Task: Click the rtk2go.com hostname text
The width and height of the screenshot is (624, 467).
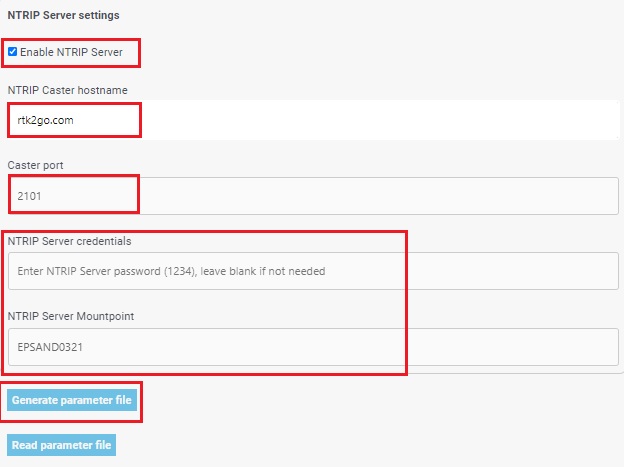Action: [x=46, y=120]
